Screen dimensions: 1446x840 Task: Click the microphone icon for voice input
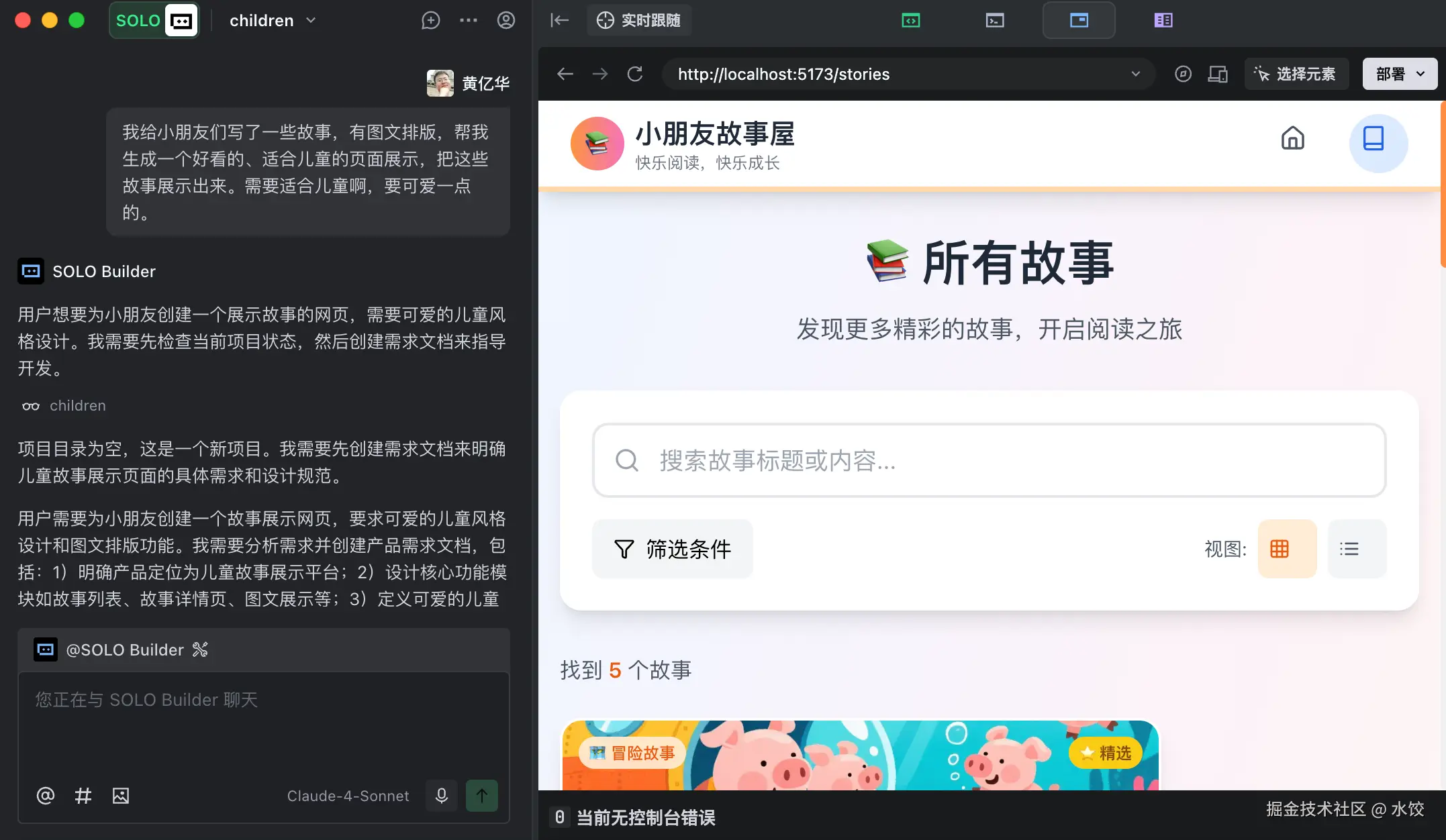[441, 796]
